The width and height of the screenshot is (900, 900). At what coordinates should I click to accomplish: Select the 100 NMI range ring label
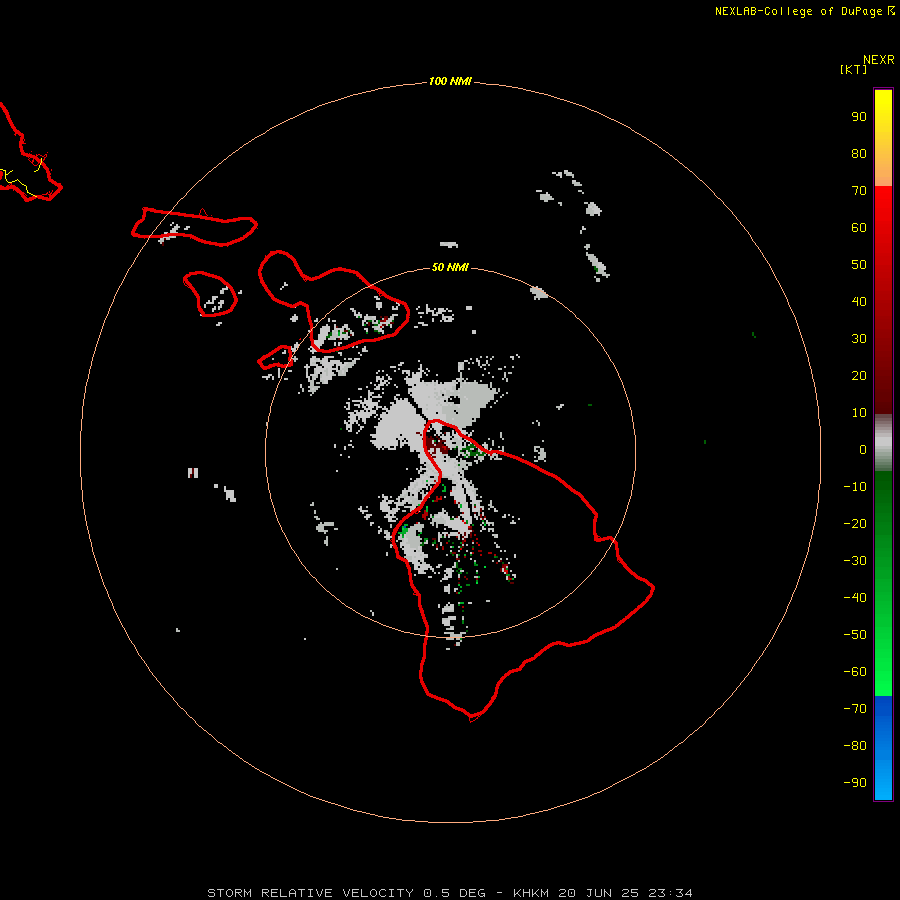pyautogui.click(x=450, y=82)
